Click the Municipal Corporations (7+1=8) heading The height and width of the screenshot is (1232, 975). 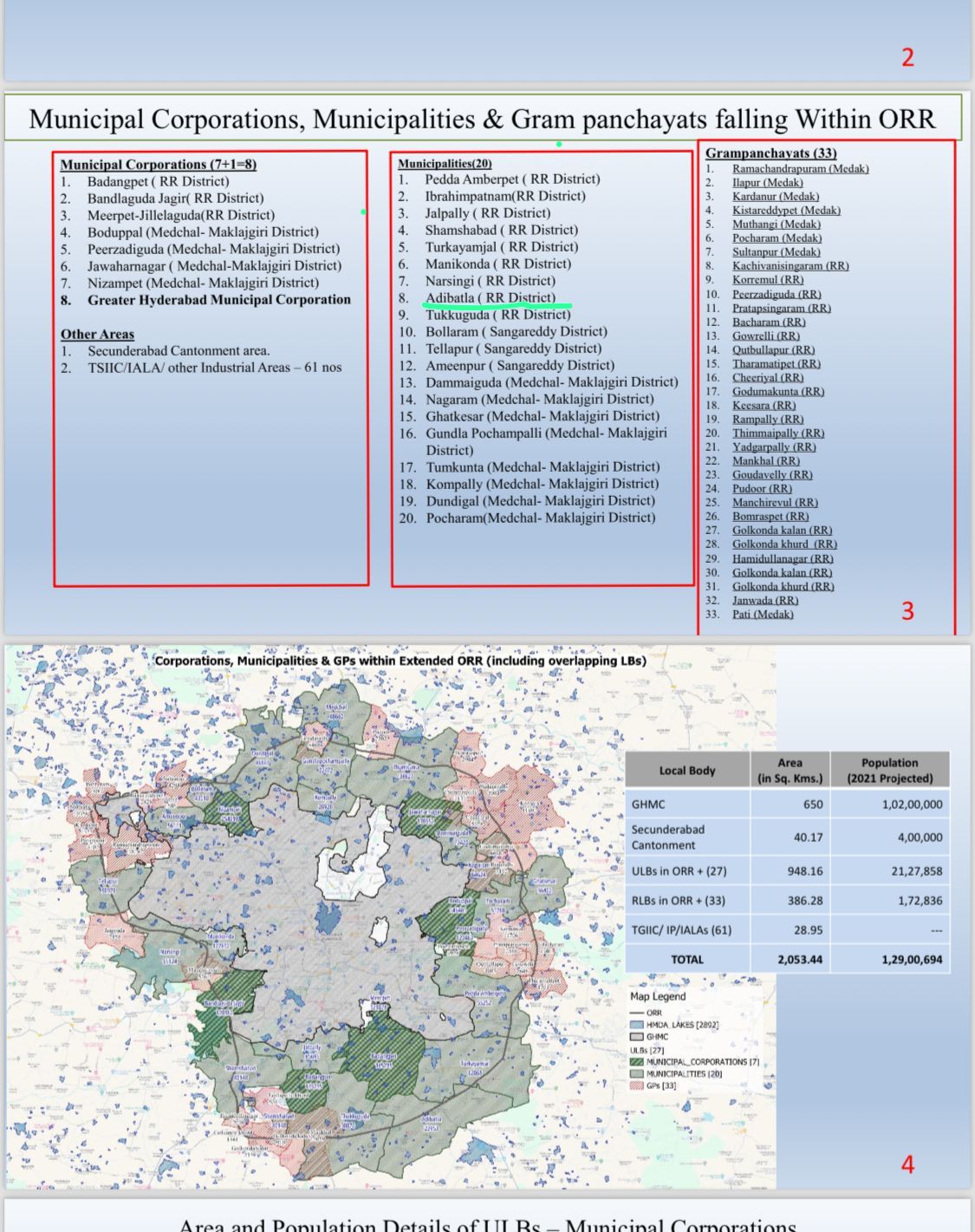[x=158, y=165]
